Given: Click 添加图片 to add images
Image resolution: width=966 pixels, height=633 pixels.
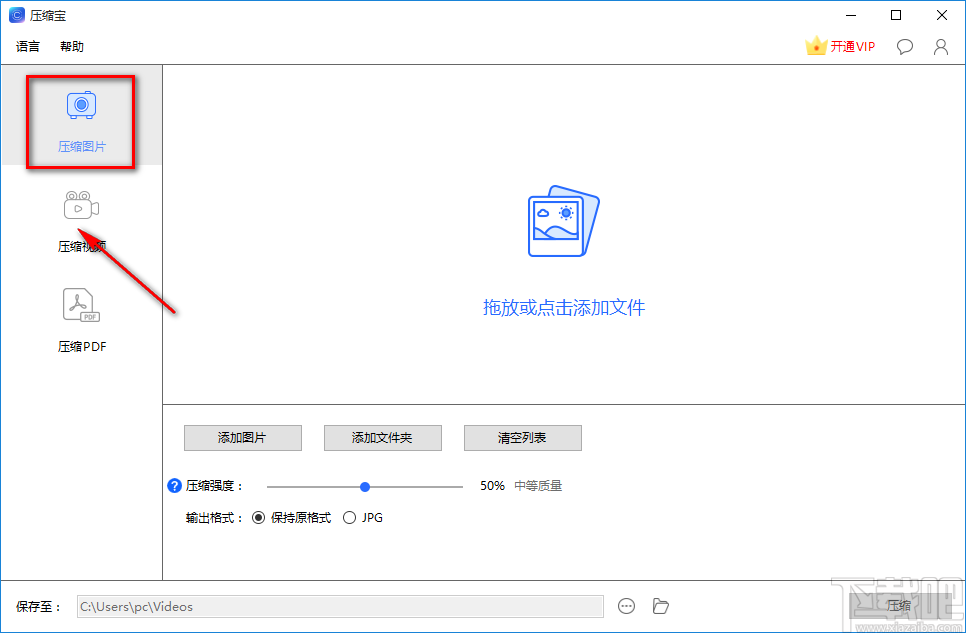Looking at the screenshot, I should (242, 438).
